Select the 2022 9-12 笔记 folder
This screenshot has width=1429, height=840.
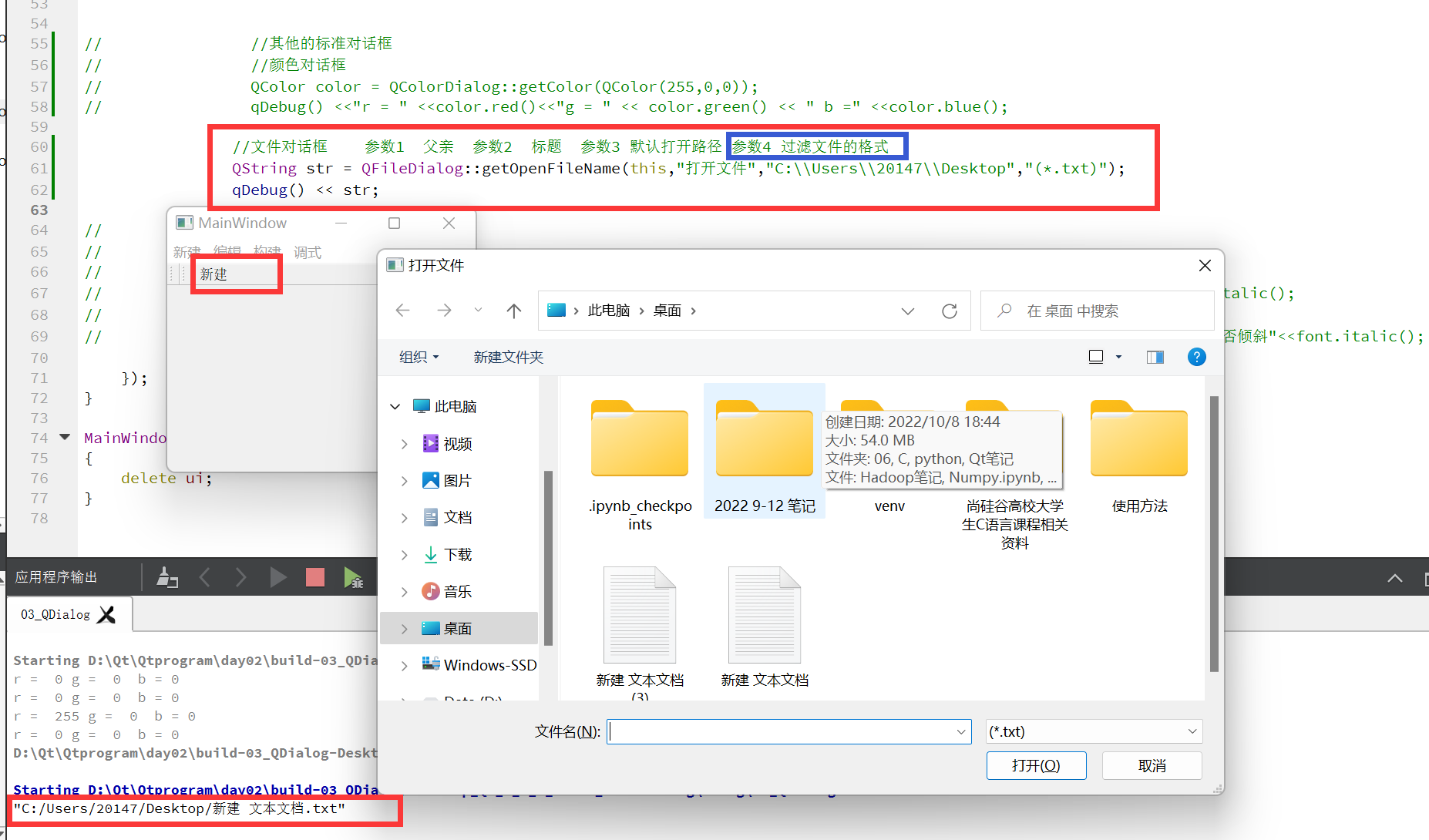tap(765, 451)
